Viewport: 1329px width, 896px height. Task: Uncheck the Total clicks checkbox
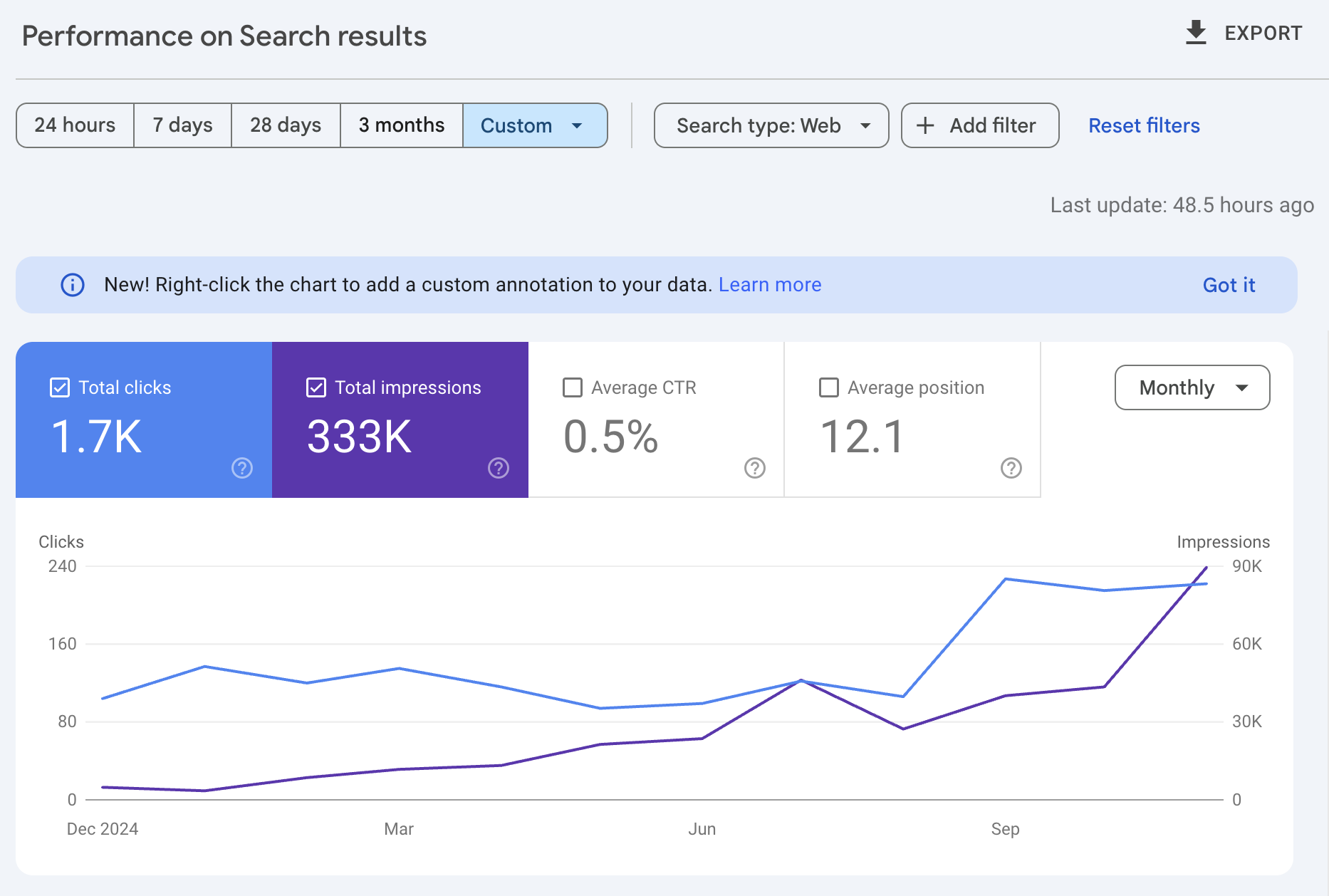(60, 387)
